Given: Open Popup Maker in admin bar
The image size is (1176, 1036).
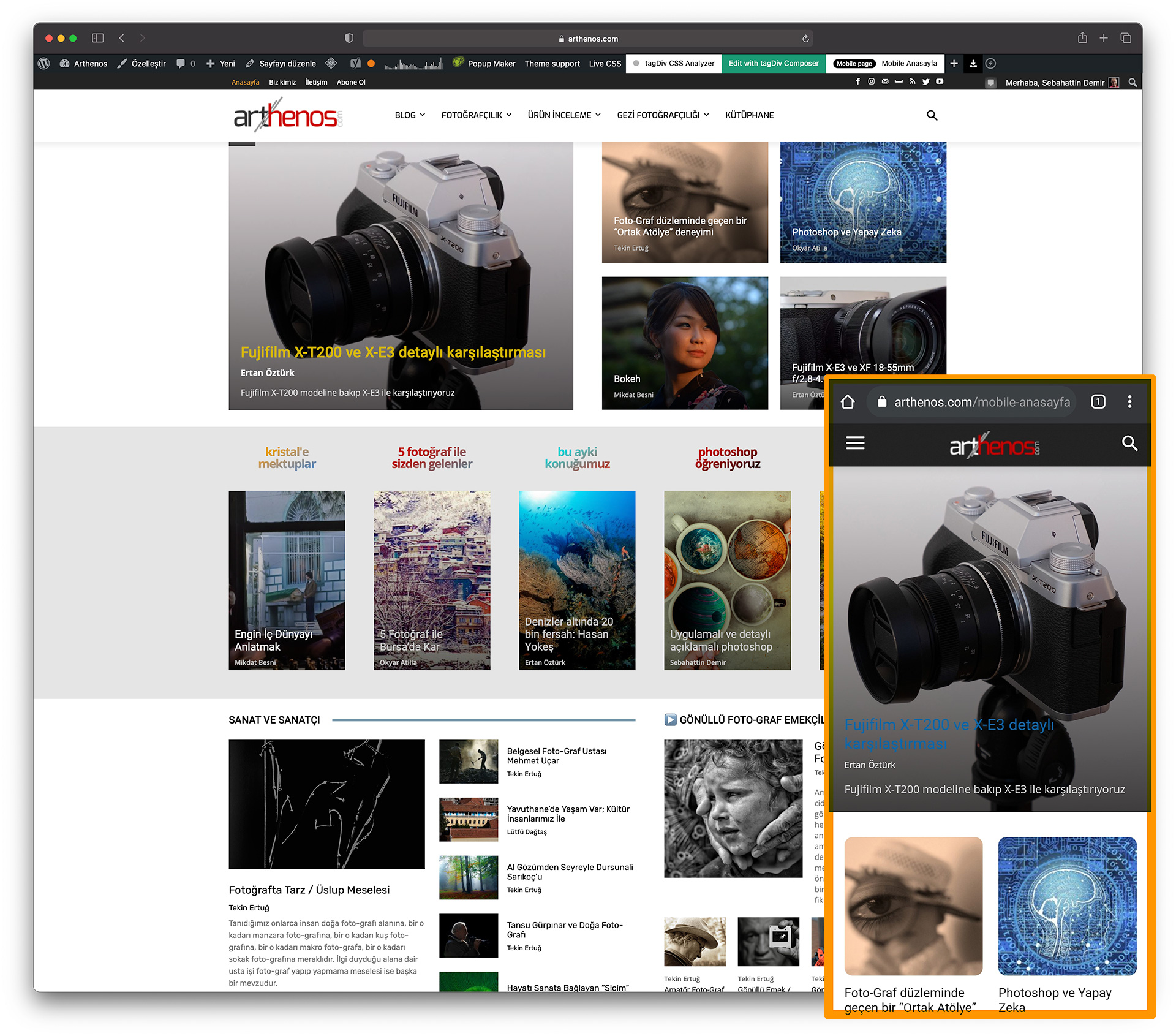Looking at the screenshot, I should [484, 63].
